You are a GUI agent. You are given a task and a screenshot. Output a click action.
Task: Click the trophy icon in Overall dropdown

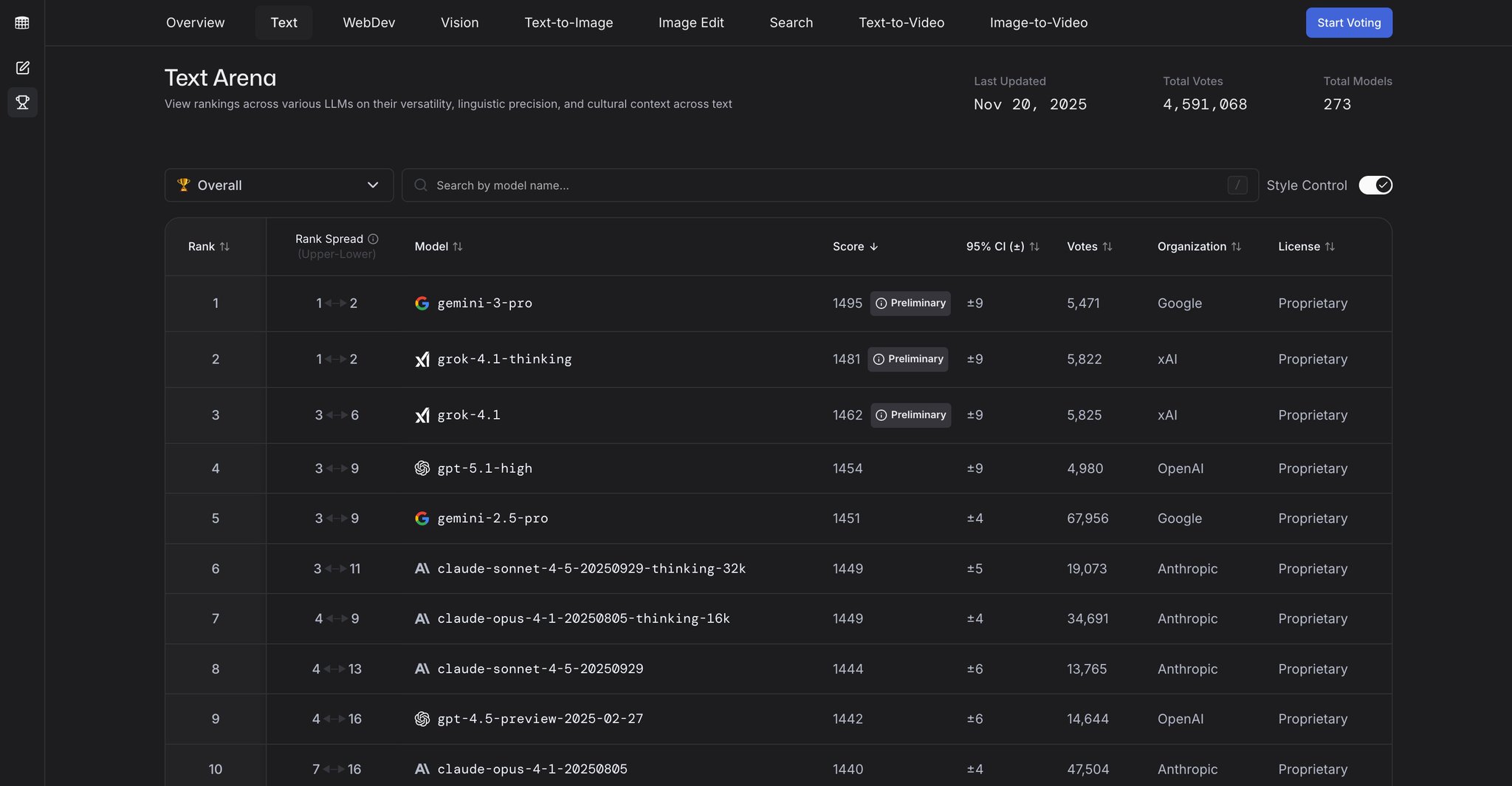coord(184,185)
